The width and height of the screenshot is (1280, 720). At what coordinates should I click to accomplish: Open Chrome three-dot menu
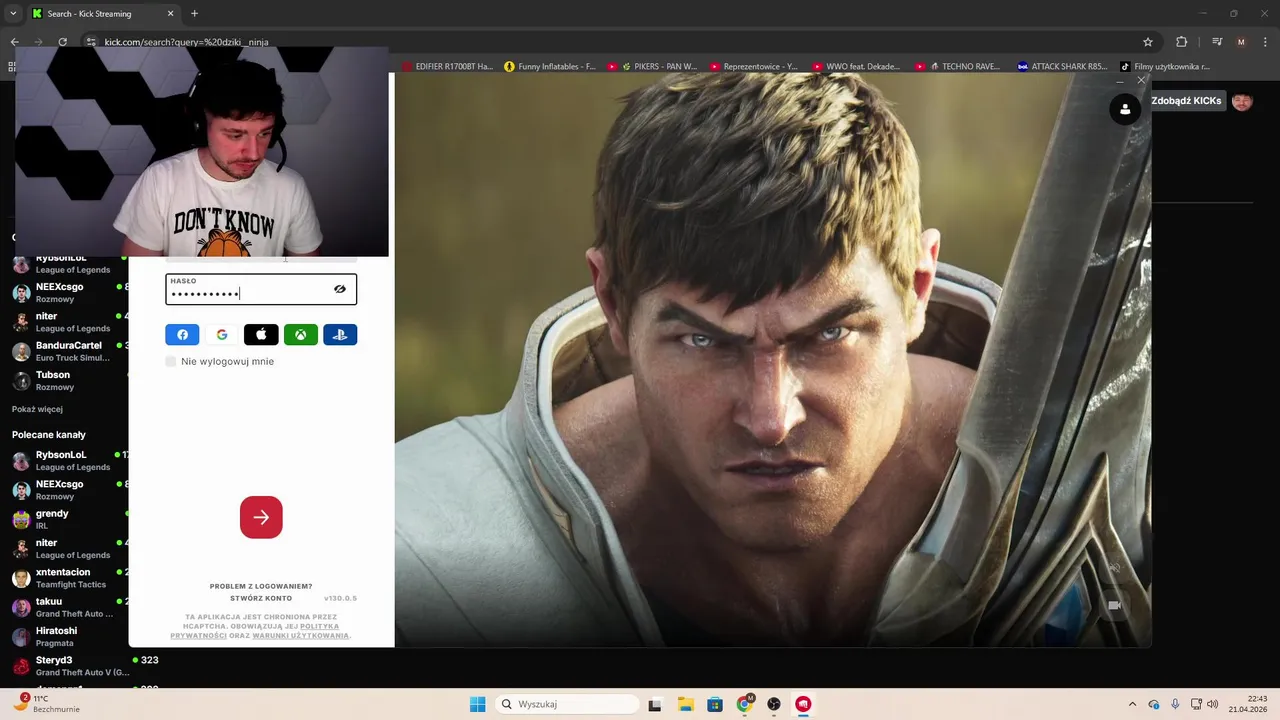coord(1265,42)
